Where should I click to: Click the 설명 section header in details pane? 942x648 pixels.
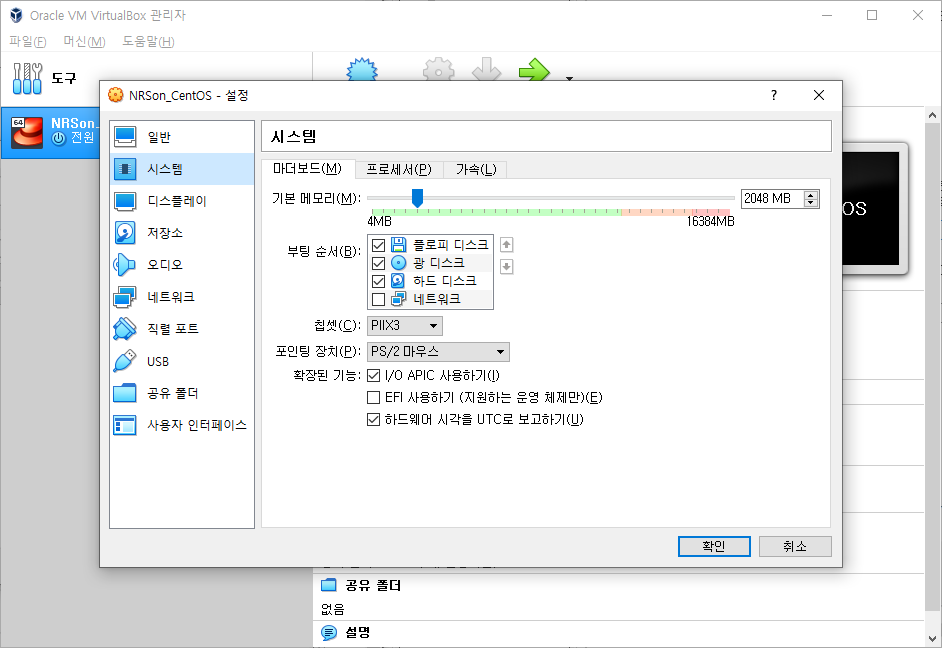coord(358,632)
